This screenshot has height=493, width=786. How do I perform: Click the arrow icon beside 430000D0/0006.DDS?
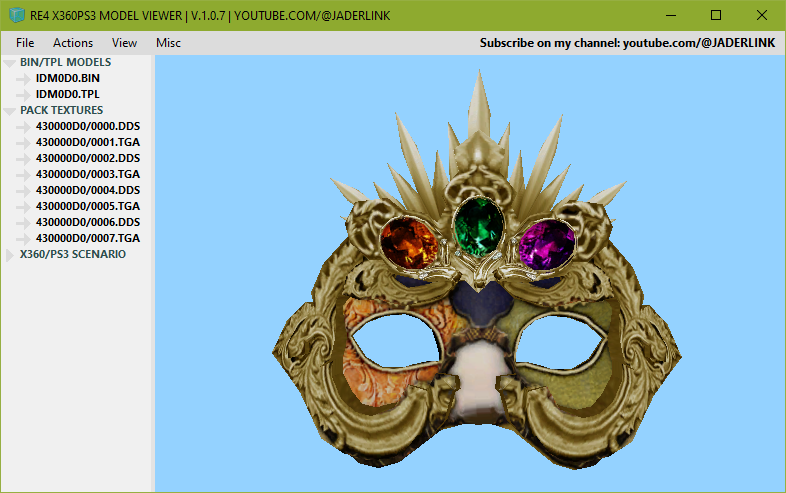click(24, 223)
